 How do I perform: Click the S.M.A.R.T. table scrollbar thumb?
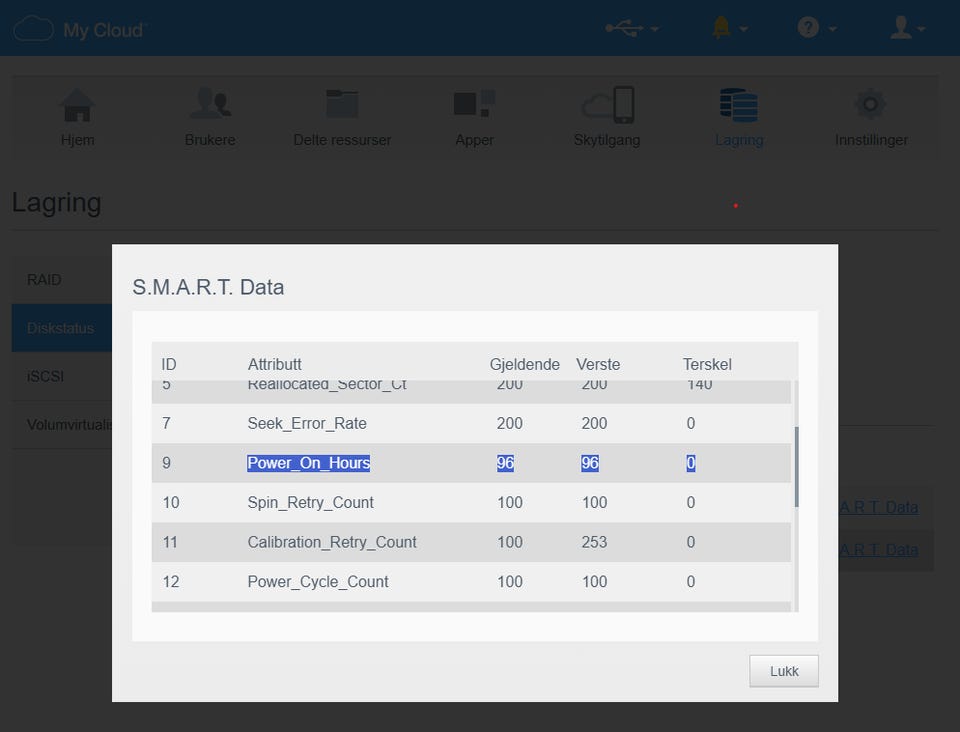(x=796, y=466)
